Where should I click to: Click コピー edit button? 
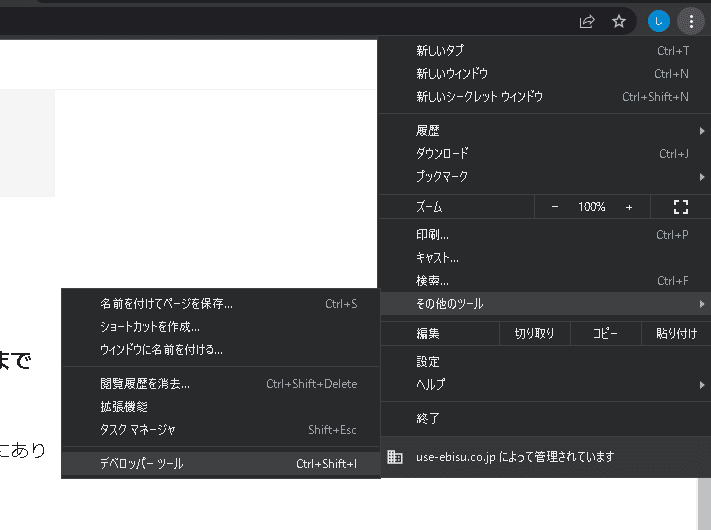point(605,334)
